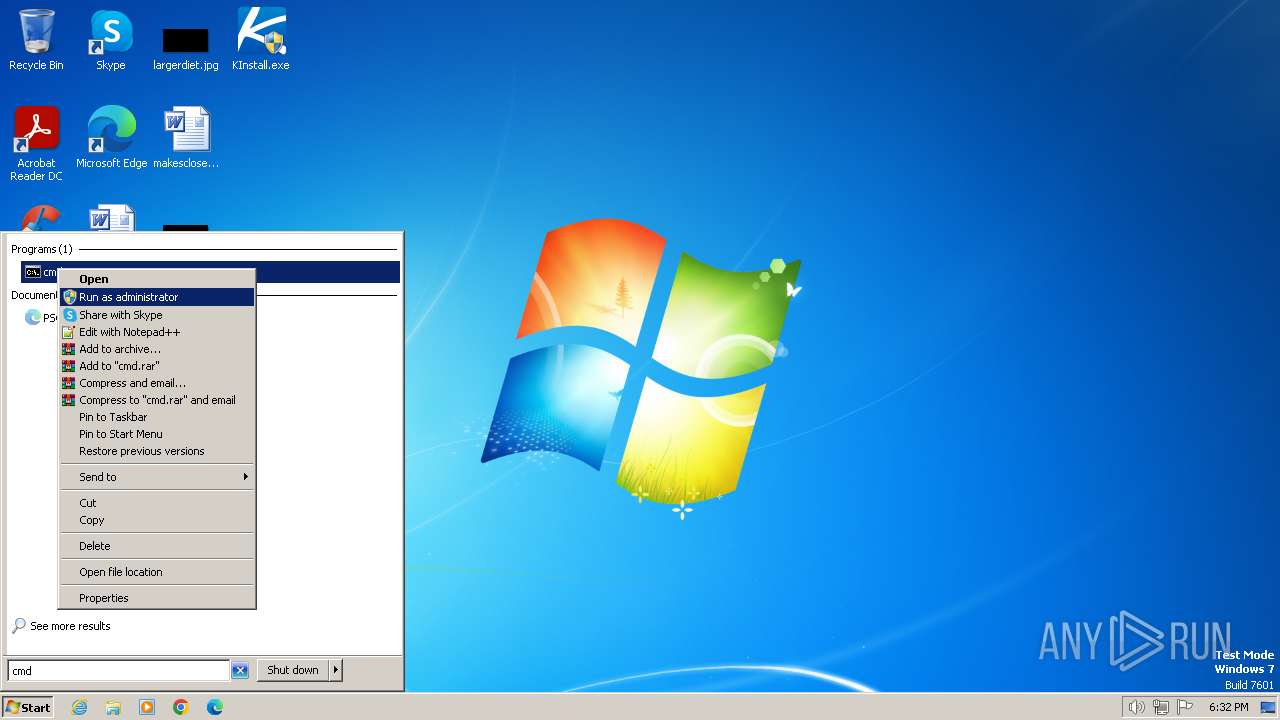Open Properties from the context menu

157,598
